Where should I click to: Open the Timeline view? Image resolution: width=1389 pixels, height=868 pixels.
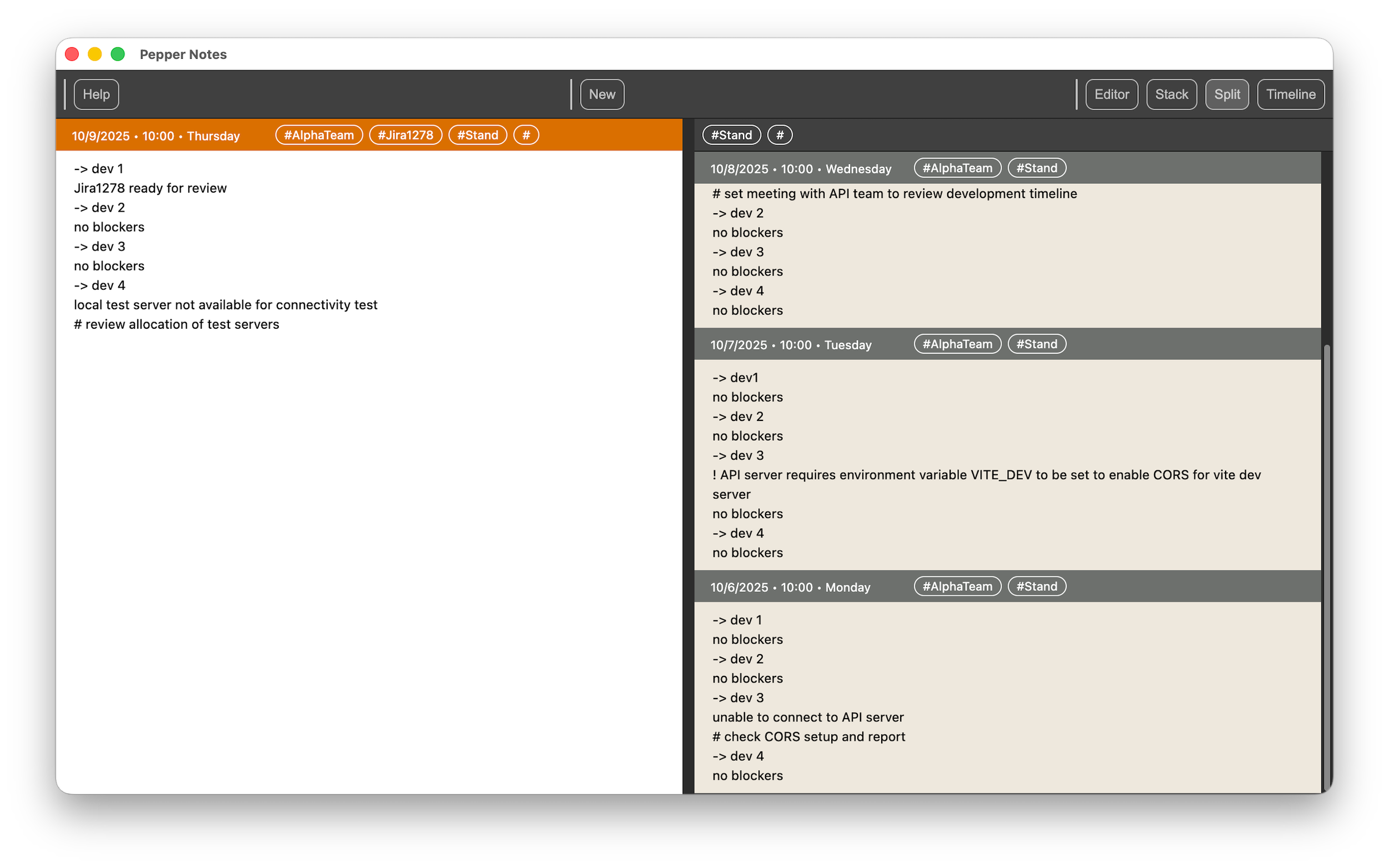(x=1290, y=94)
